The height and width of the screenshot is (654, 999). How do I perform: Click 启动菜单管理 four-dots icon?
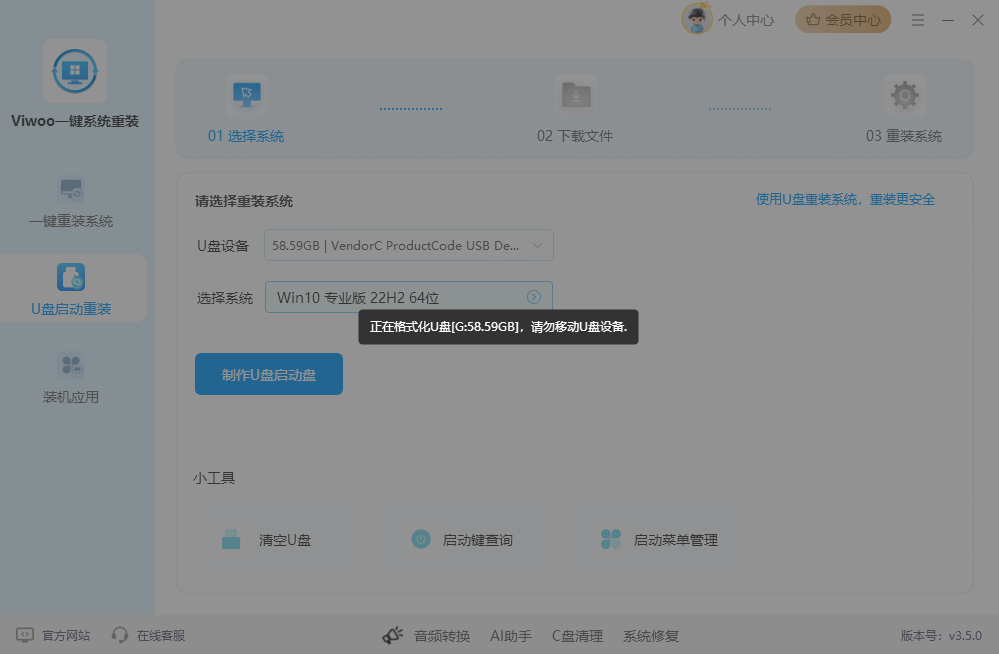[611, 539]
